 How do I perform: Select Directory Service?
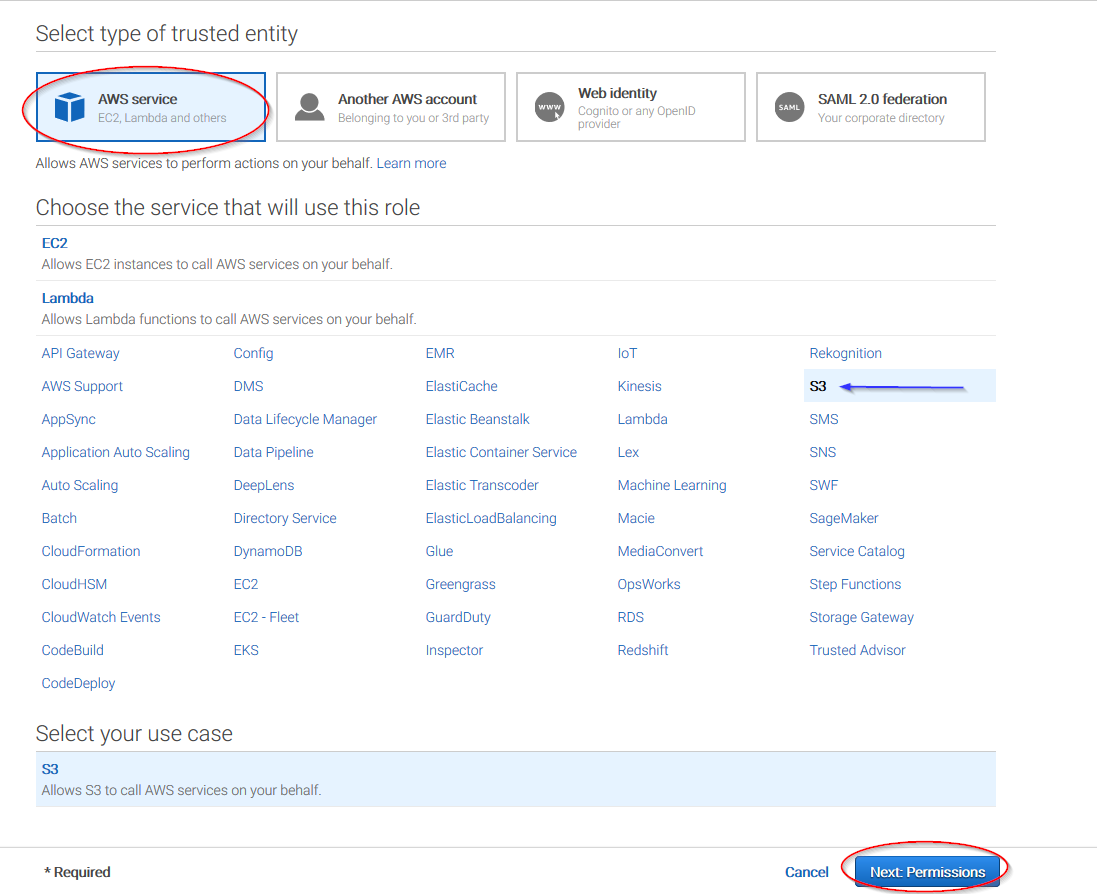[x=285, y=518]
